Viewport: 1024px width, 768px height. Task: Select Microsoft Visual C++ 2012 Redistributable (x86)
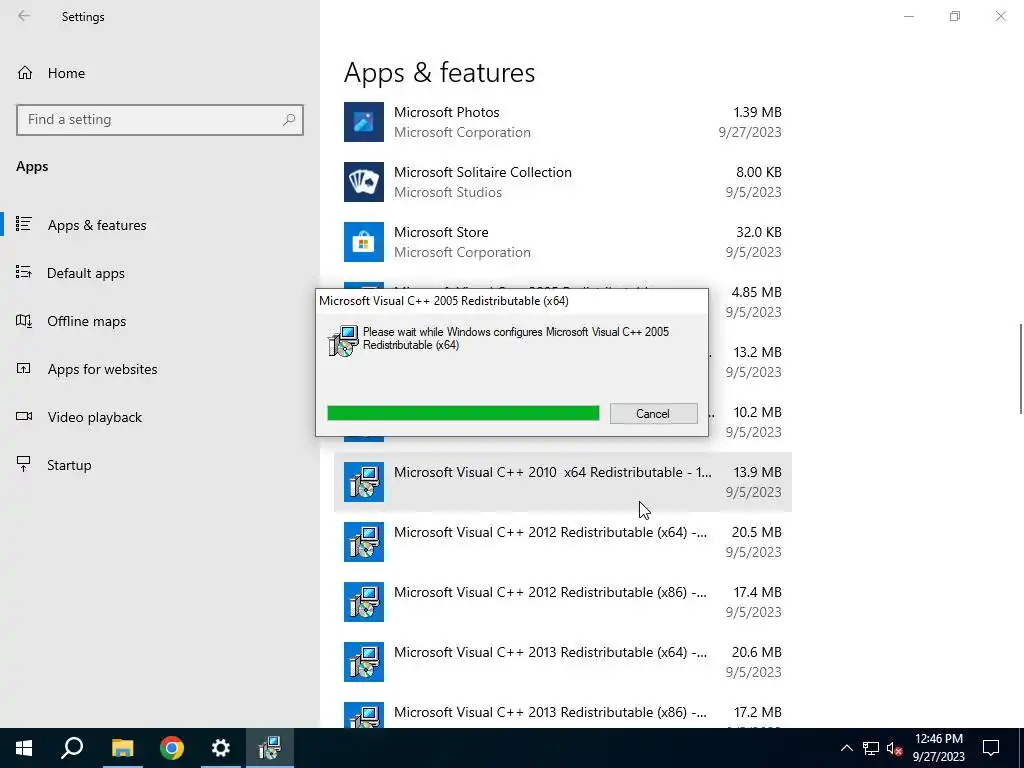[x=563, y=602]
